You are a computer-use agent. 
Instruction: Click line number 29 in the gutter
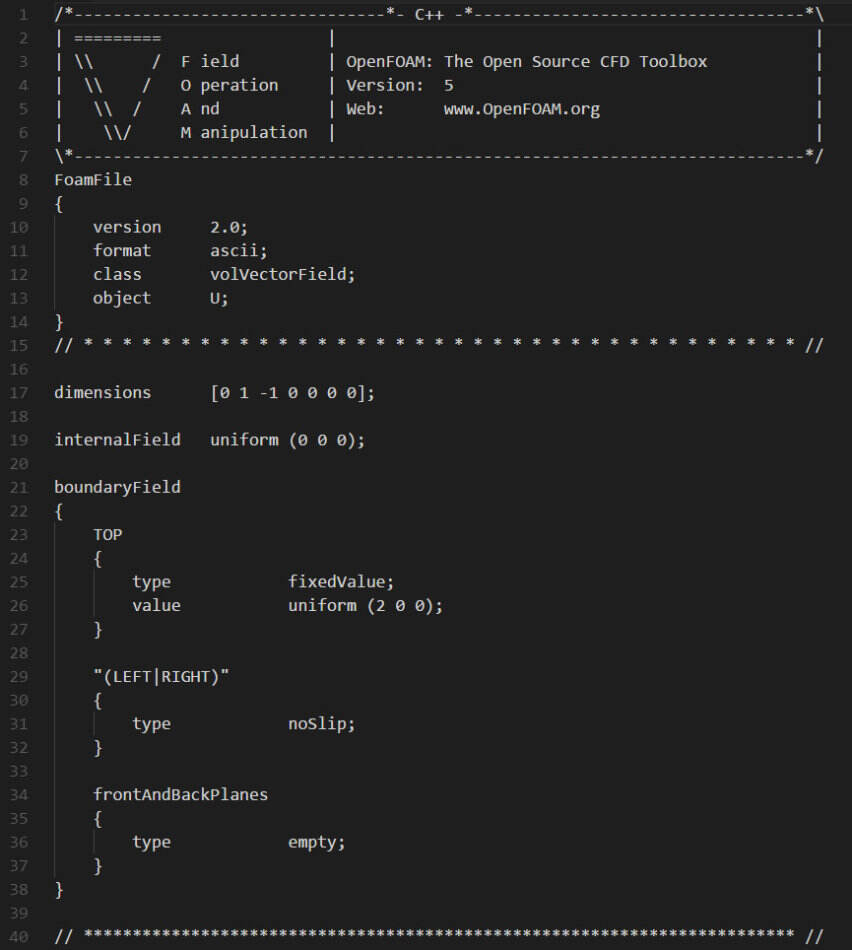point(19,676)
